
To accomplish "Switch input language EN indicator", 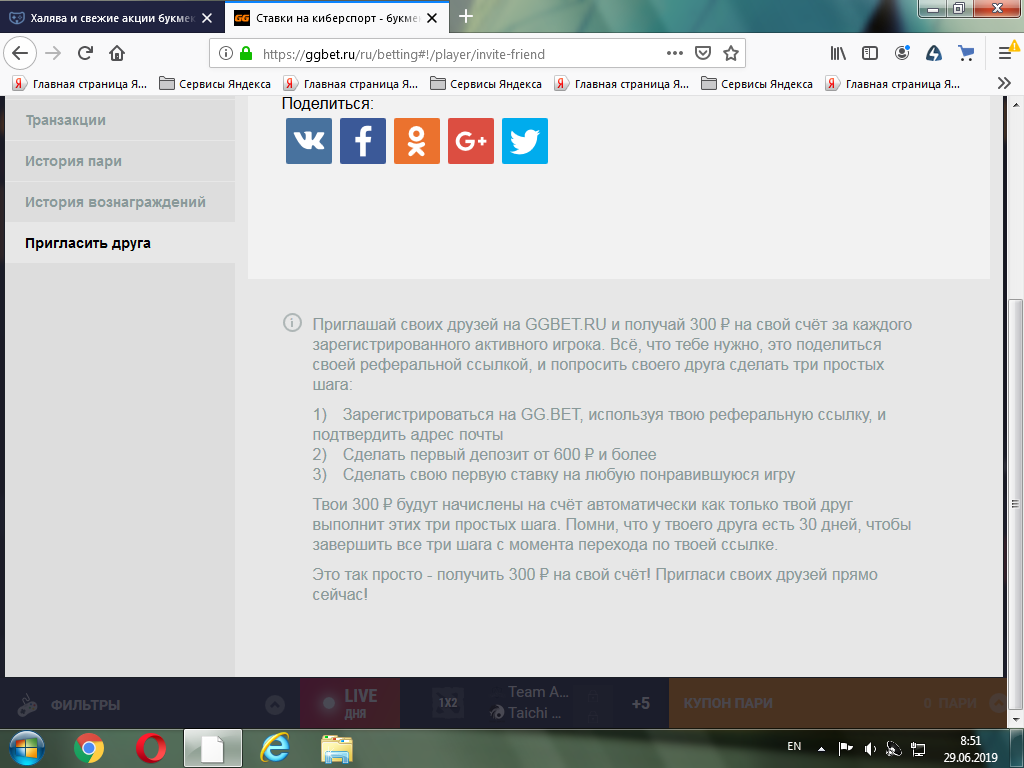I will pos(794,746).
